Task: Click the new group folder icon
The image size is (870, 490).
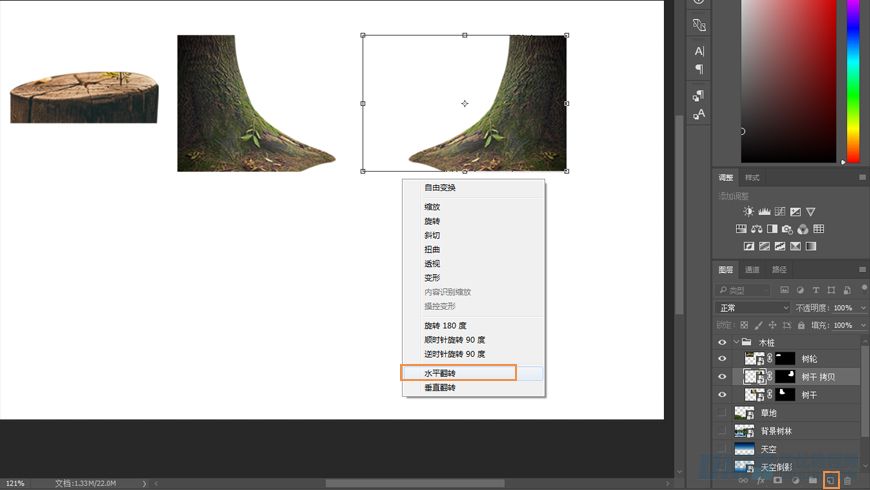Action: coord(813,480)
